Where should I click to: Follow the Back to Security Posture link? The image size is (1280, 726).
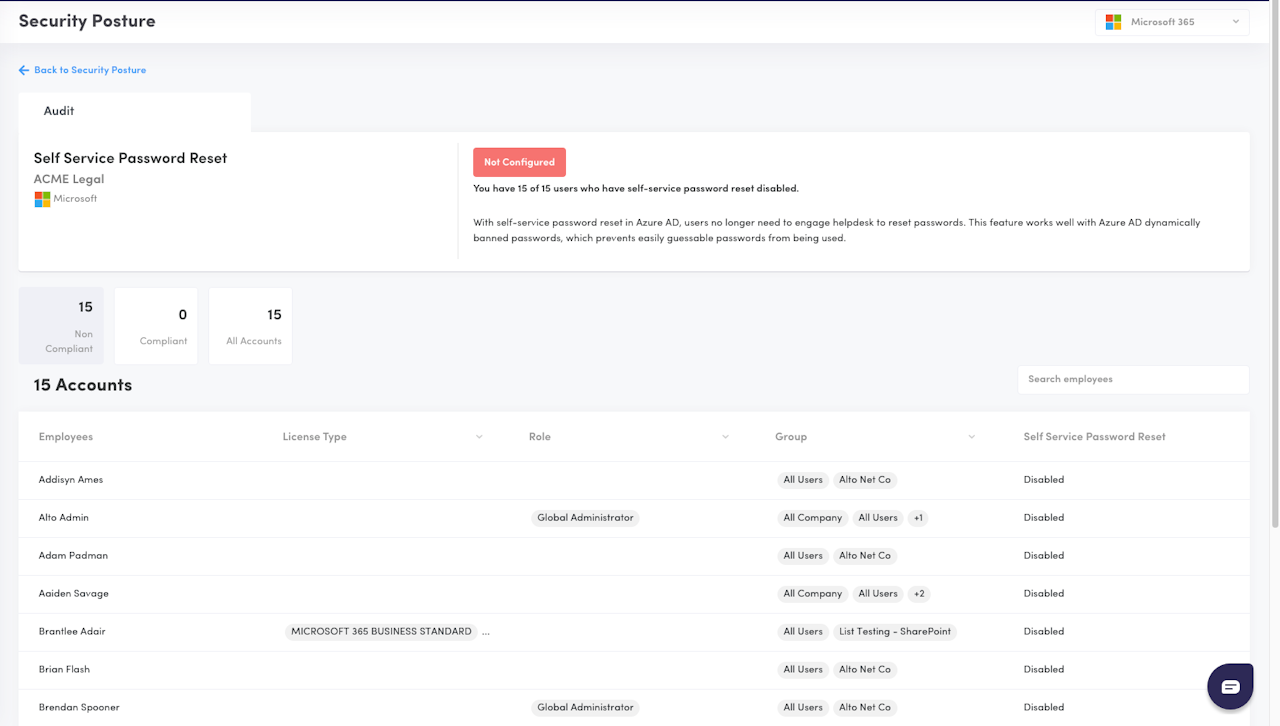click(x=90, y=70)
